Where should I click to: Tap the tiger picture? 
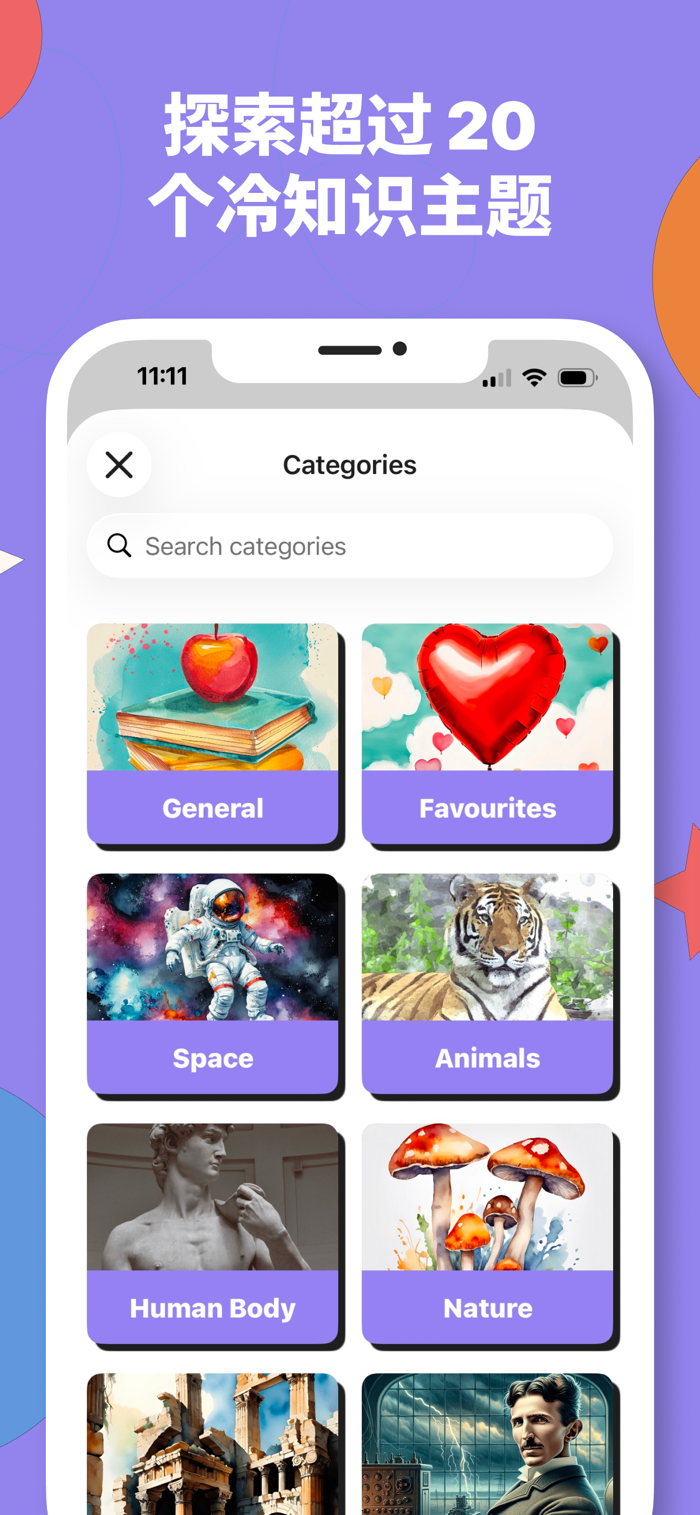click(x=487, y=947)
